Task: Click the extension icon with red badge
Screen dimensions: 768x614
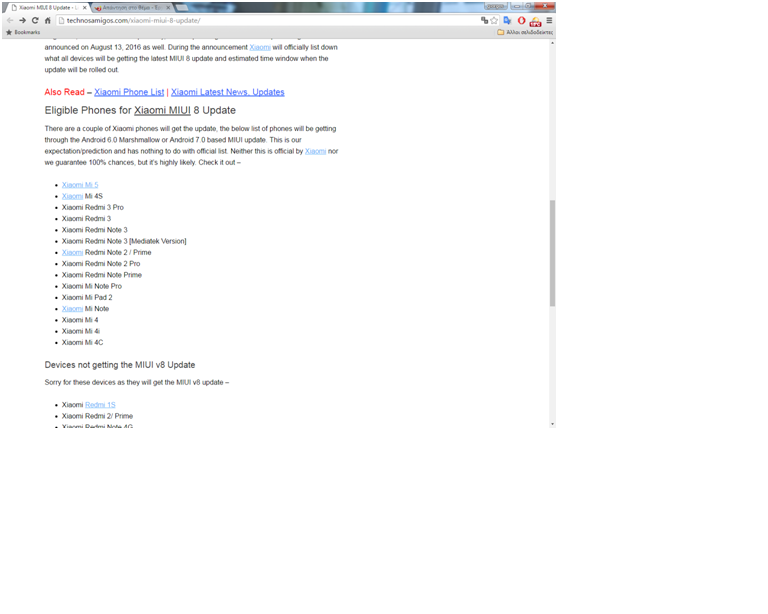Action: point(535,21)
